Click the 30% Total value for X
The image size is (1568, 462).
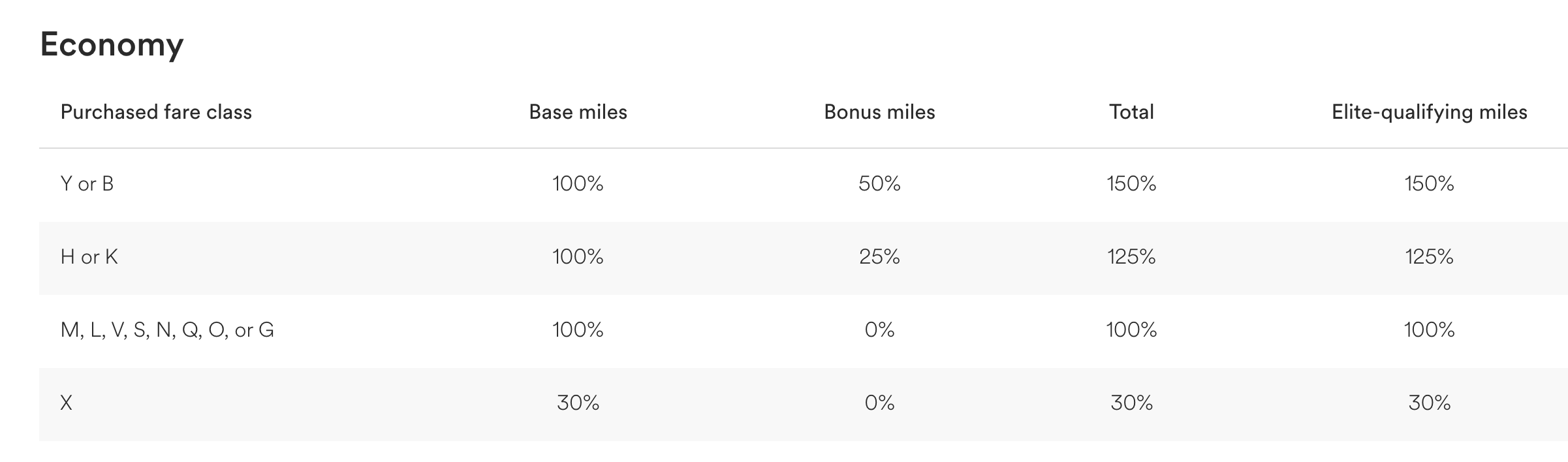1131,403
